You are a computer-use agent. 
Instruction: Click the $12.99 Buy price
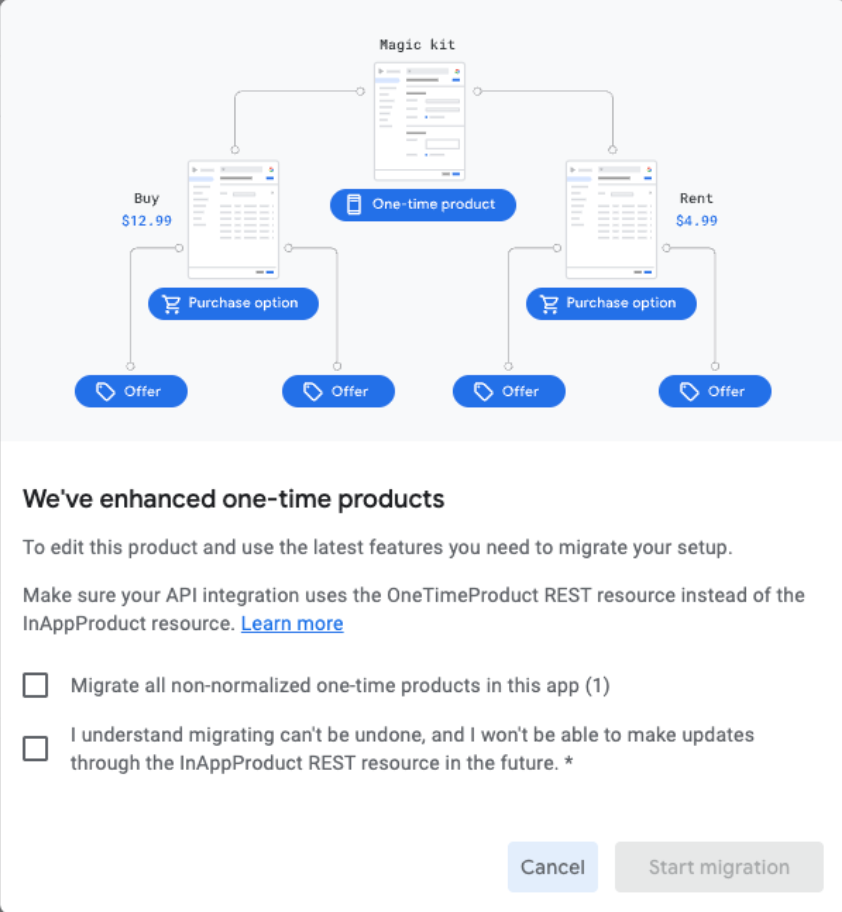click(x=147, y=221)
